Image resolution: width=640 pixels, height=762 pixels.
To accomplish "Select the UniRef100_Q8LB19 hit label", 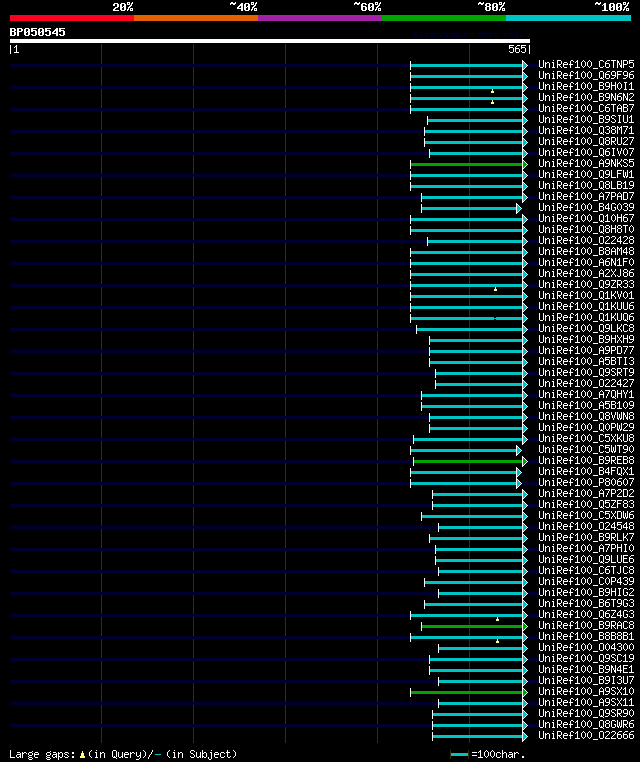I will (x=586, y=185).
